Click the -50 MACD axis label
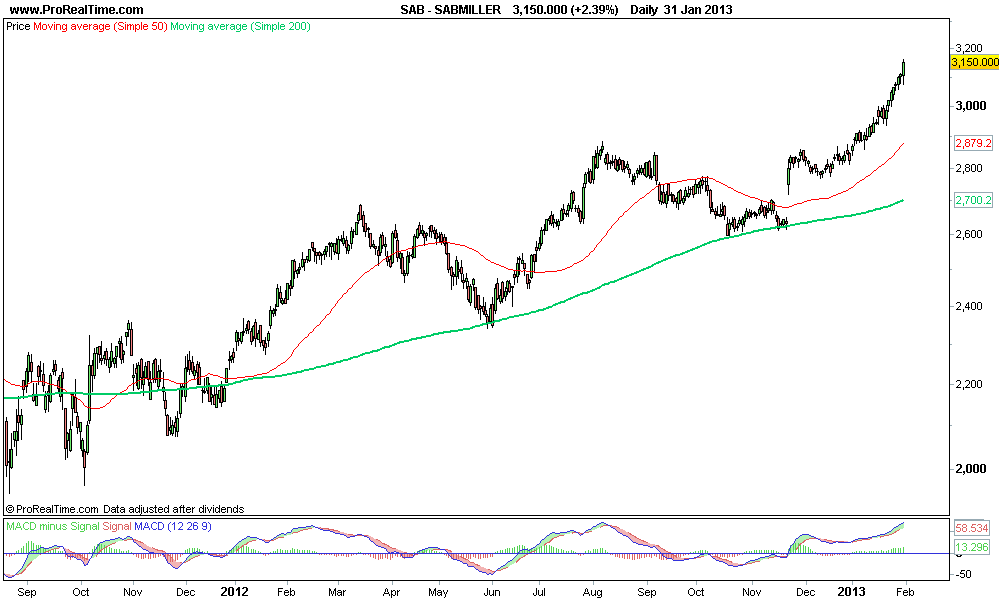 [x=963, y=574]
